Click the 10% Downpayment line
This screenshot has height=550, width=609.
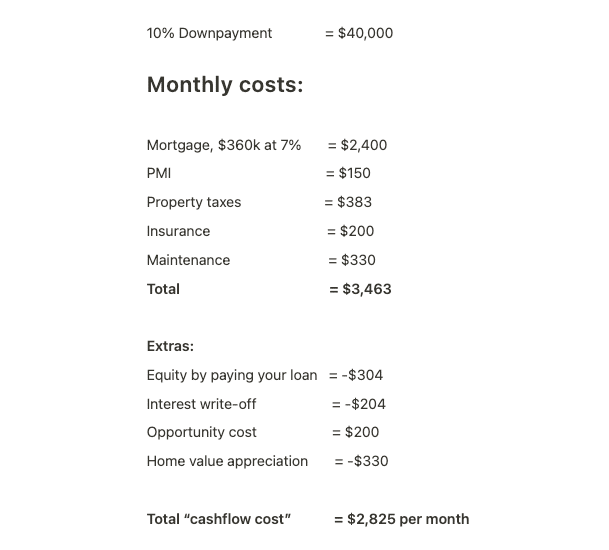(270, 33)
